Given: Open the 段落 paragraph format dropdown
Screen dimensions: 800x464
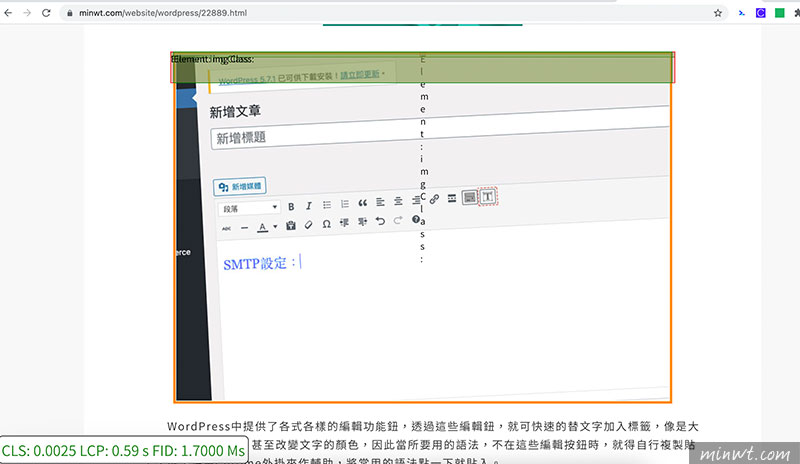Looking at the screenshot, I should [249, 208].
